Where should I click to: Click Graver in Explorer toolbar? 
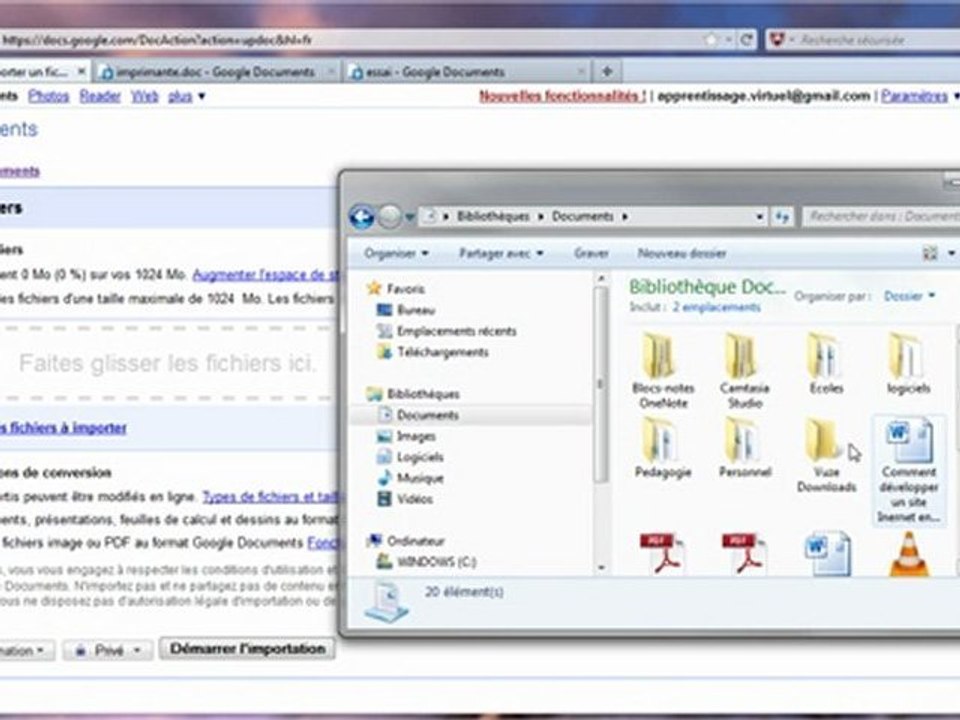[x=591, y=253]
